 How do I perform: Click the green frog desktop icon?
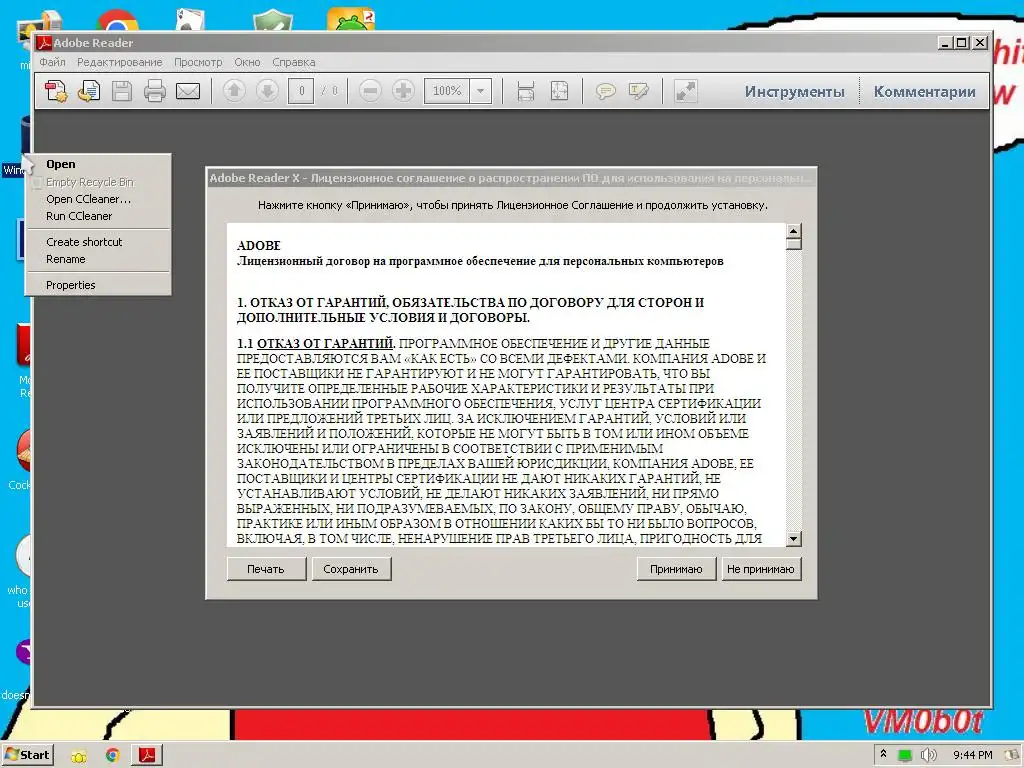pyautogui.click(x=351, y=20)
